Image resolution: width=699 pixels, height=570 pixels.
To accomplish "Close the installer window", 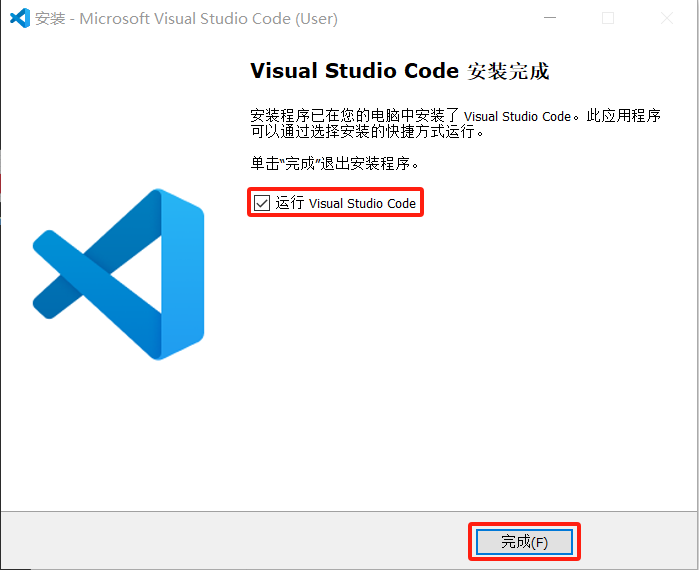I will tap(667, 18).
